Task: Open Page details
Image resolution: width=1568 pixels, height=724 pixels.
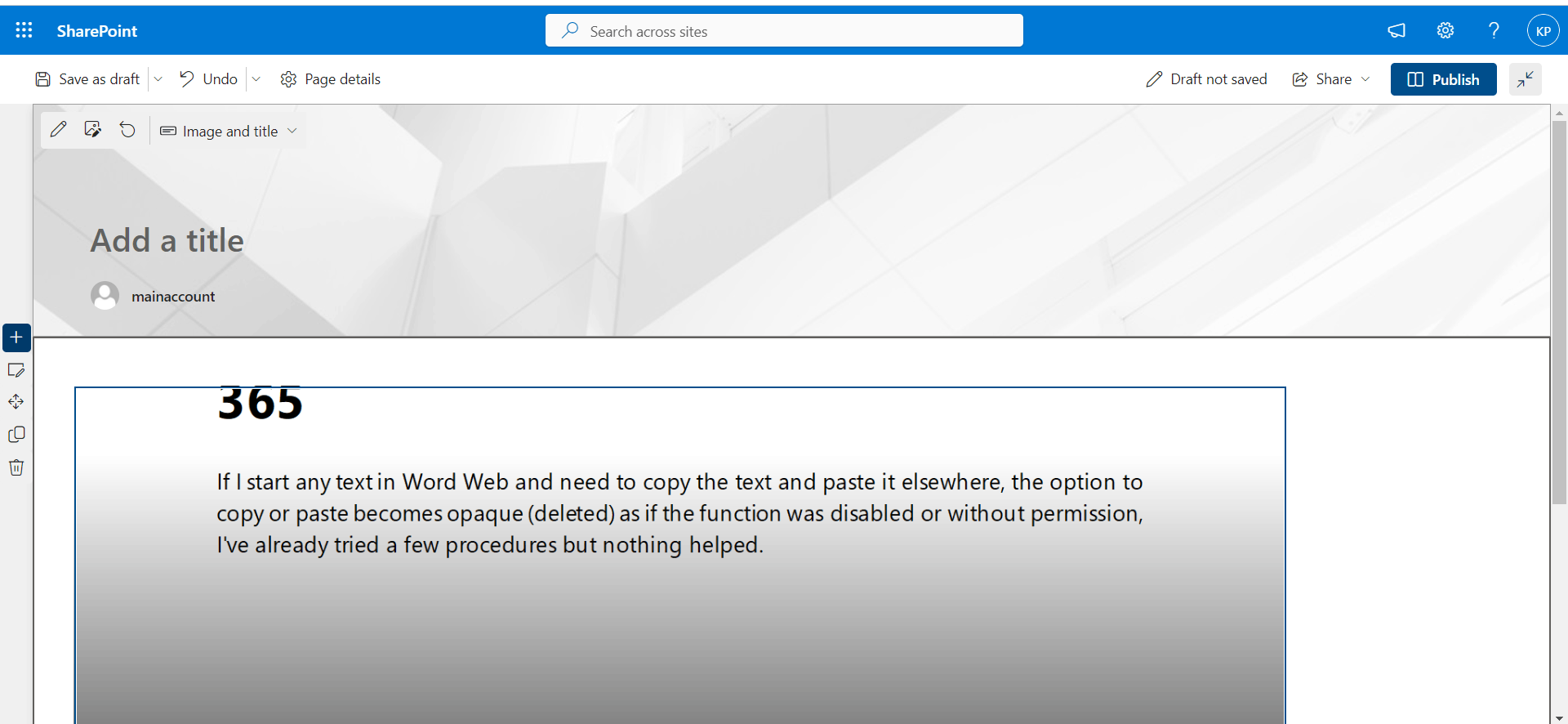Action: coord(331,79)
